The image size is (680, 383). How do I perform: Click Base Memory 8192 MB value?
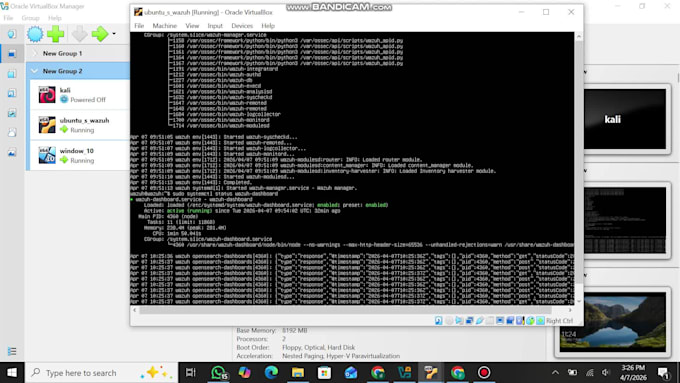click(295, 331)
